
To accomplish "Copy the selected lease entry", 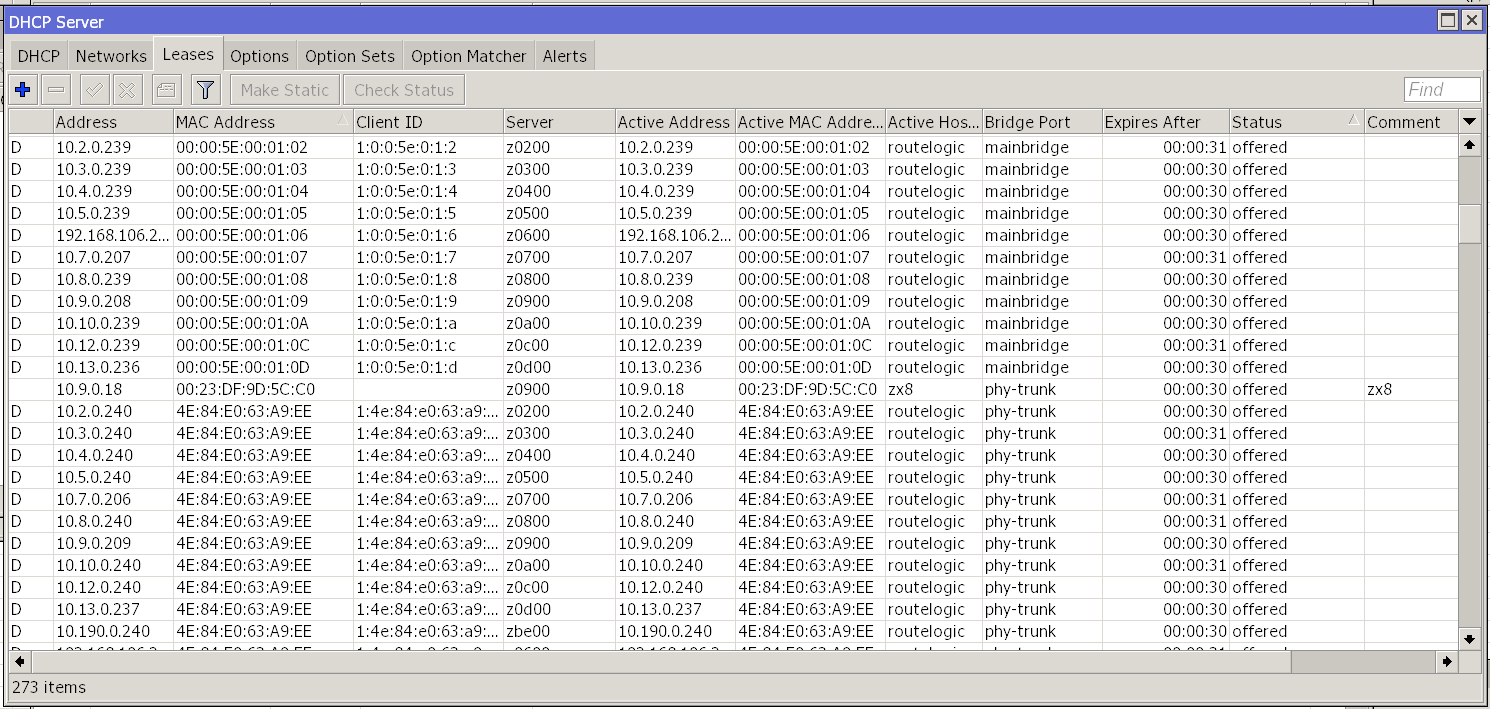I will tap(165, 89).
